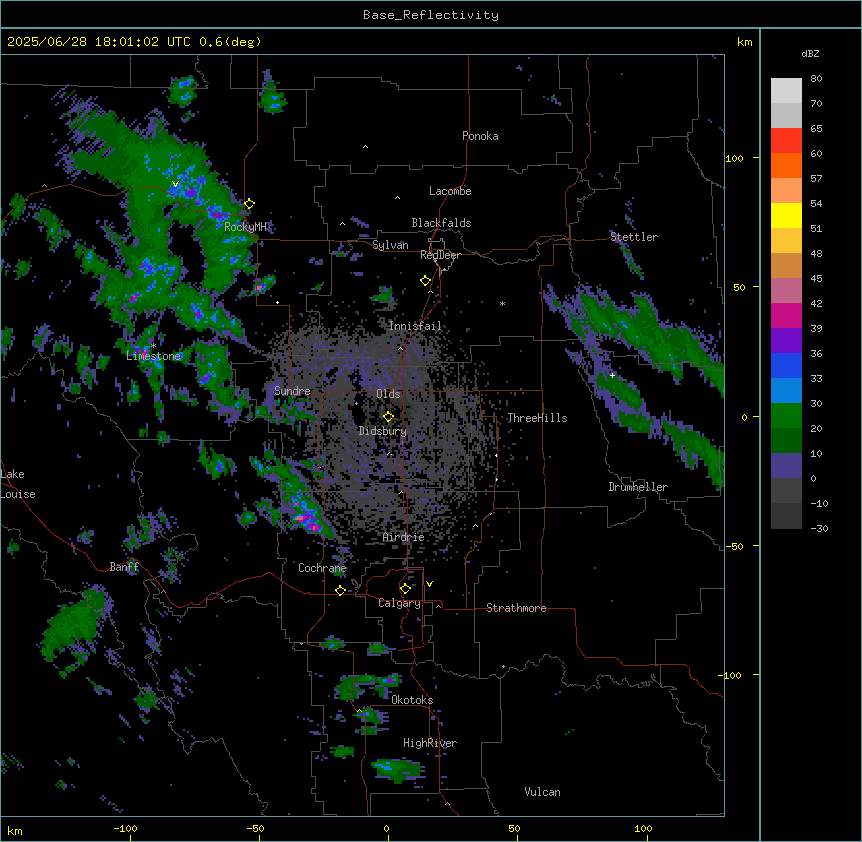The image size is (862, 842).
Task: Click the Lake Louise label at the map's left edge
Action: 18,484
